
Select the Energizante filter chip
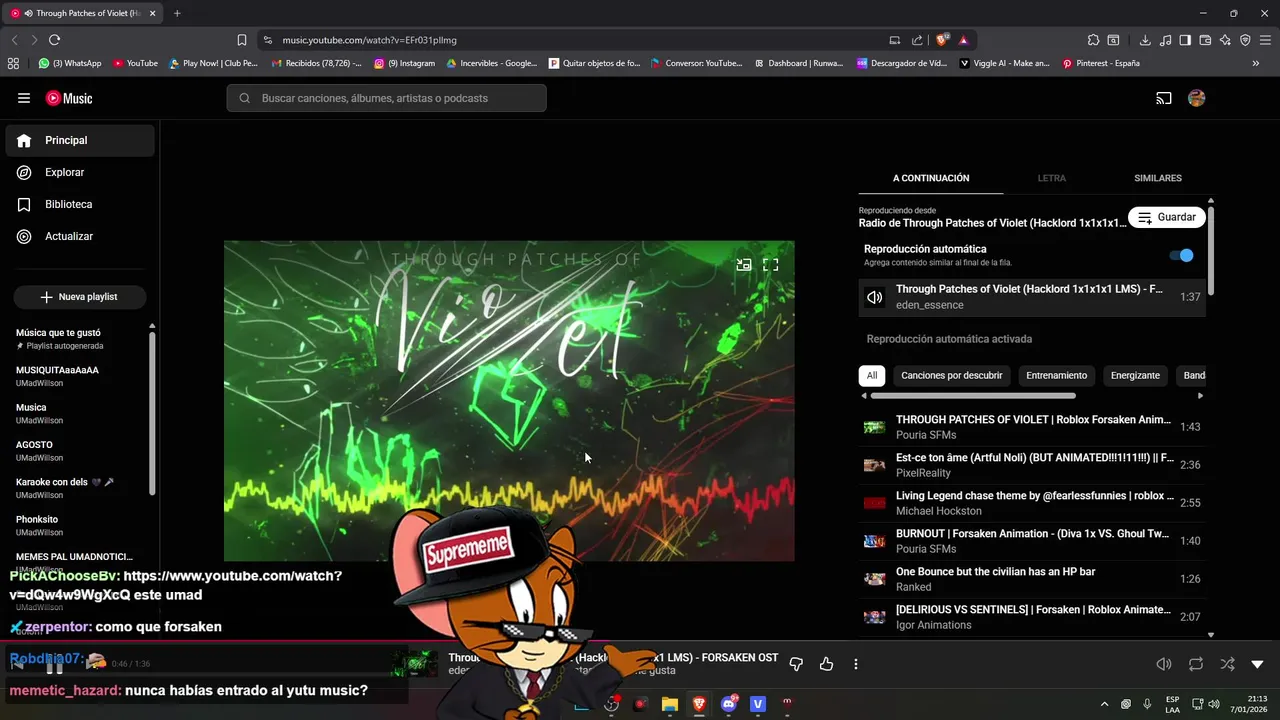1135,376
